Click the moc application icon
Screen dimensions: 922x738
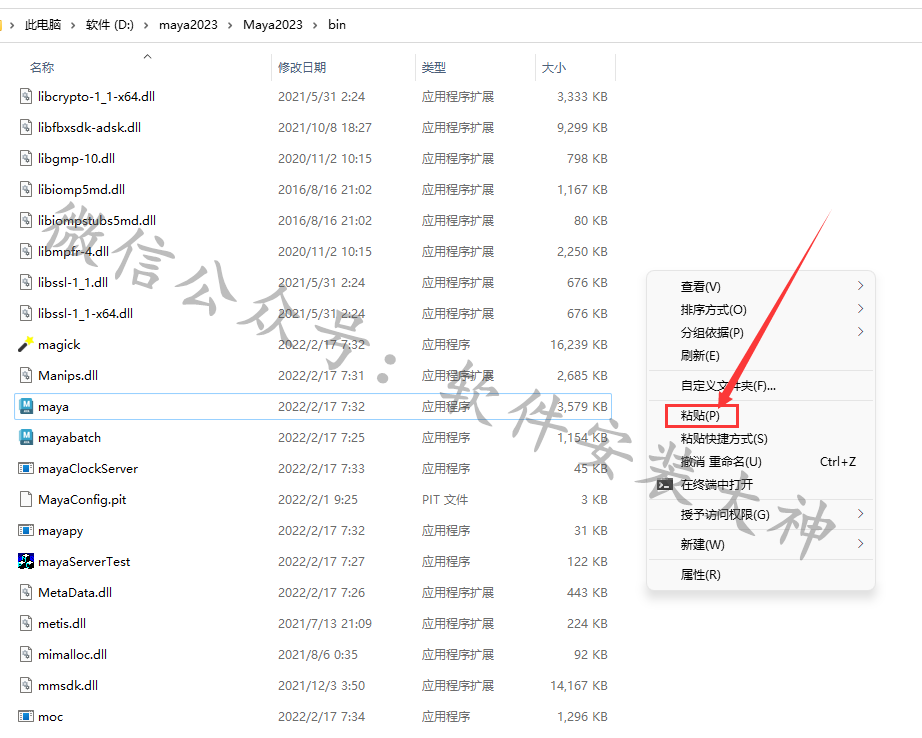tap(26, 716)
